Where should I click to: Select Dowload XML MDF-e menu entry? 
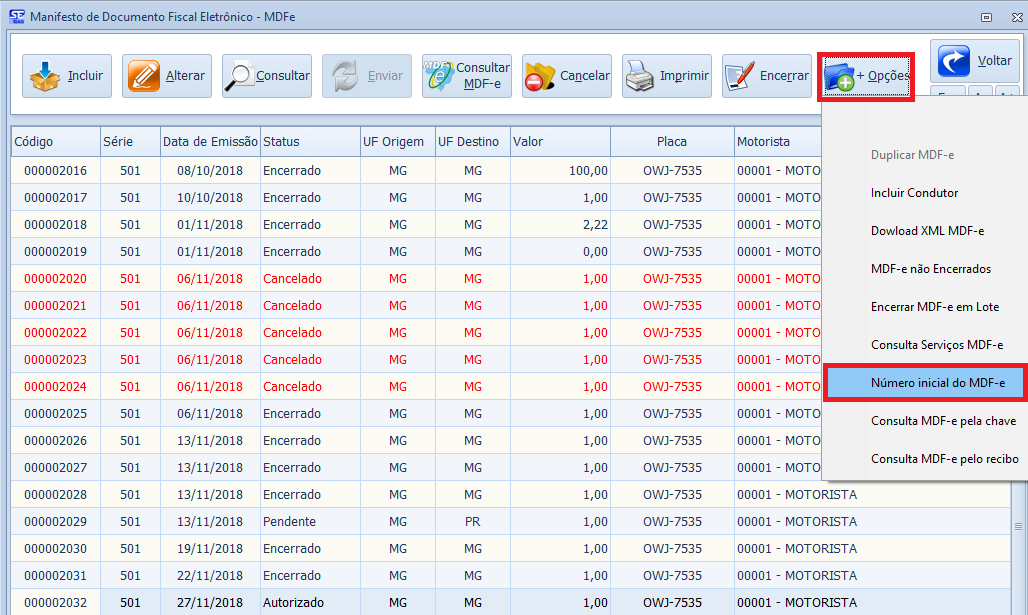click(x=927, y=231)
